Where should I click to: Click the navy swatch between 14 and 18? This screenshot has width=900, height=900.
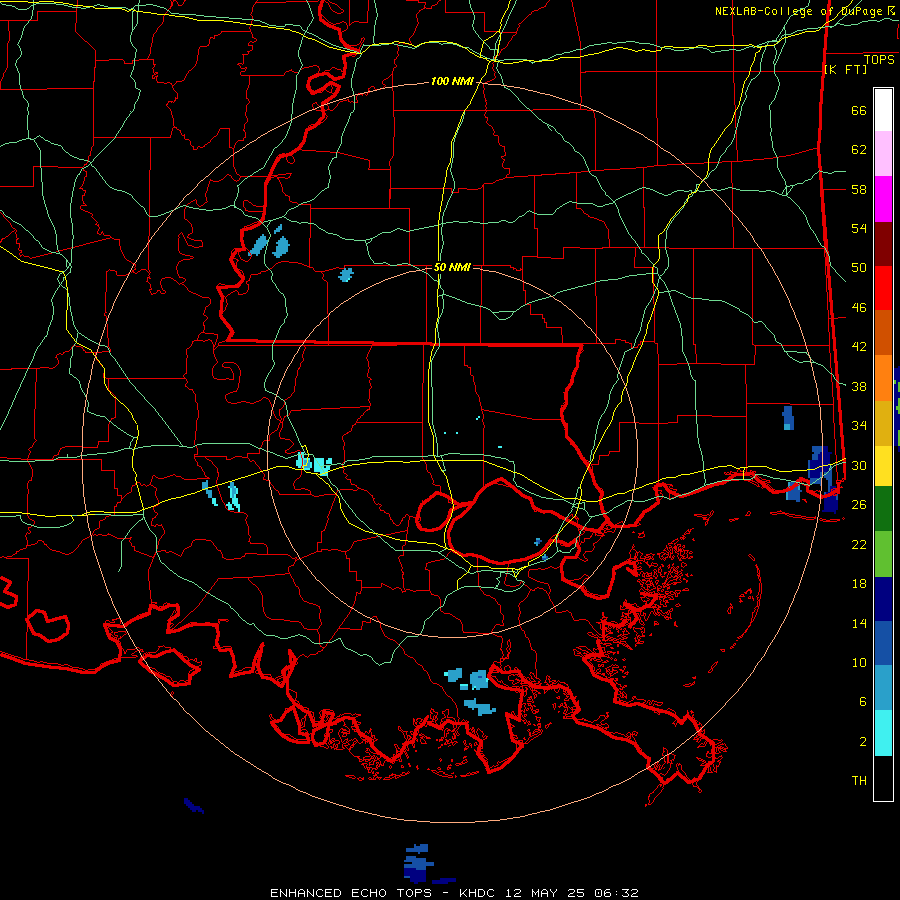pyautogui.click(x=883, y=599)
